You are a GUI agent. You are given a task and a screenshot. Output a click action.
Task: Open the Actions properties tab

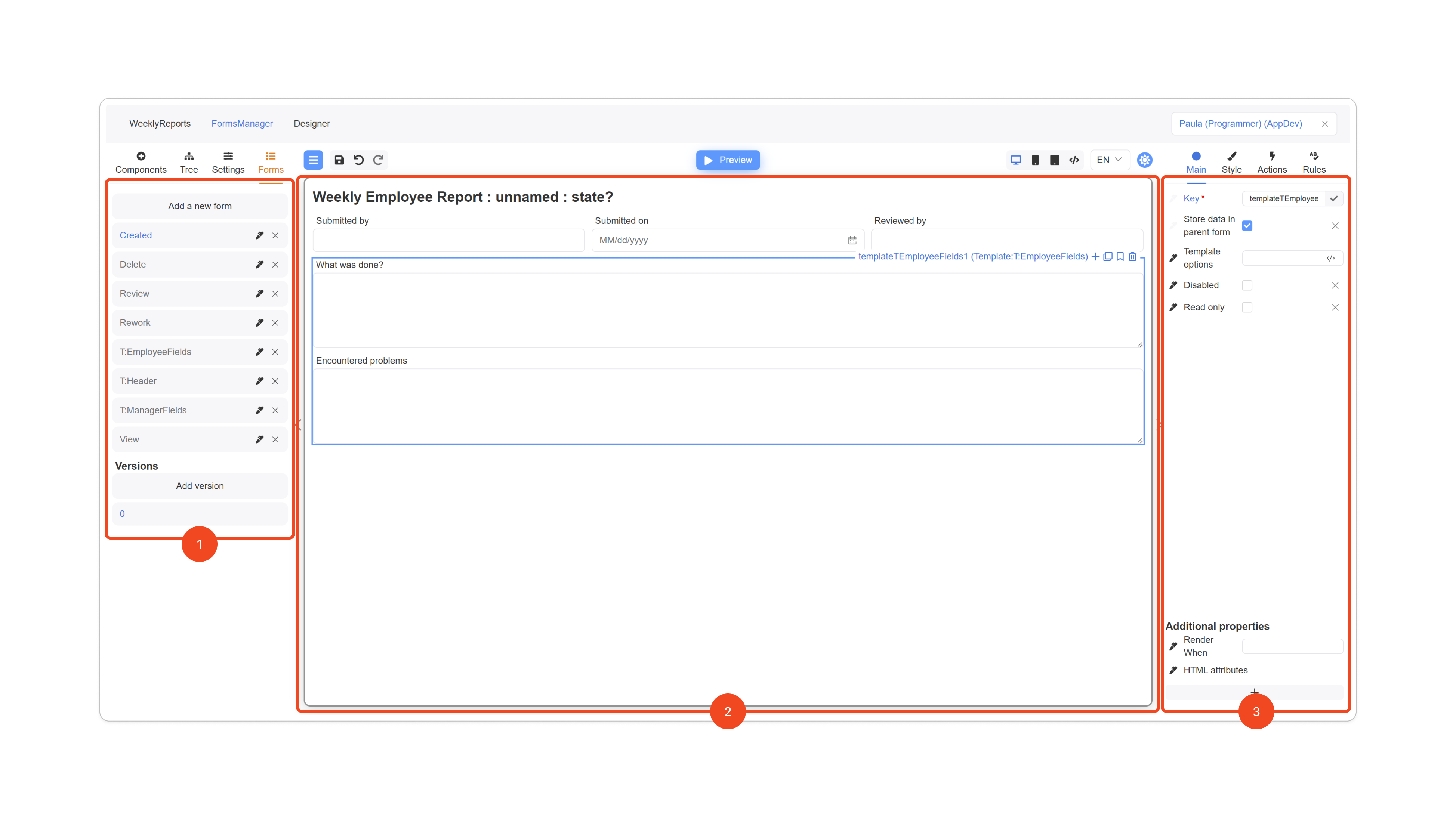pos(1272,162)
